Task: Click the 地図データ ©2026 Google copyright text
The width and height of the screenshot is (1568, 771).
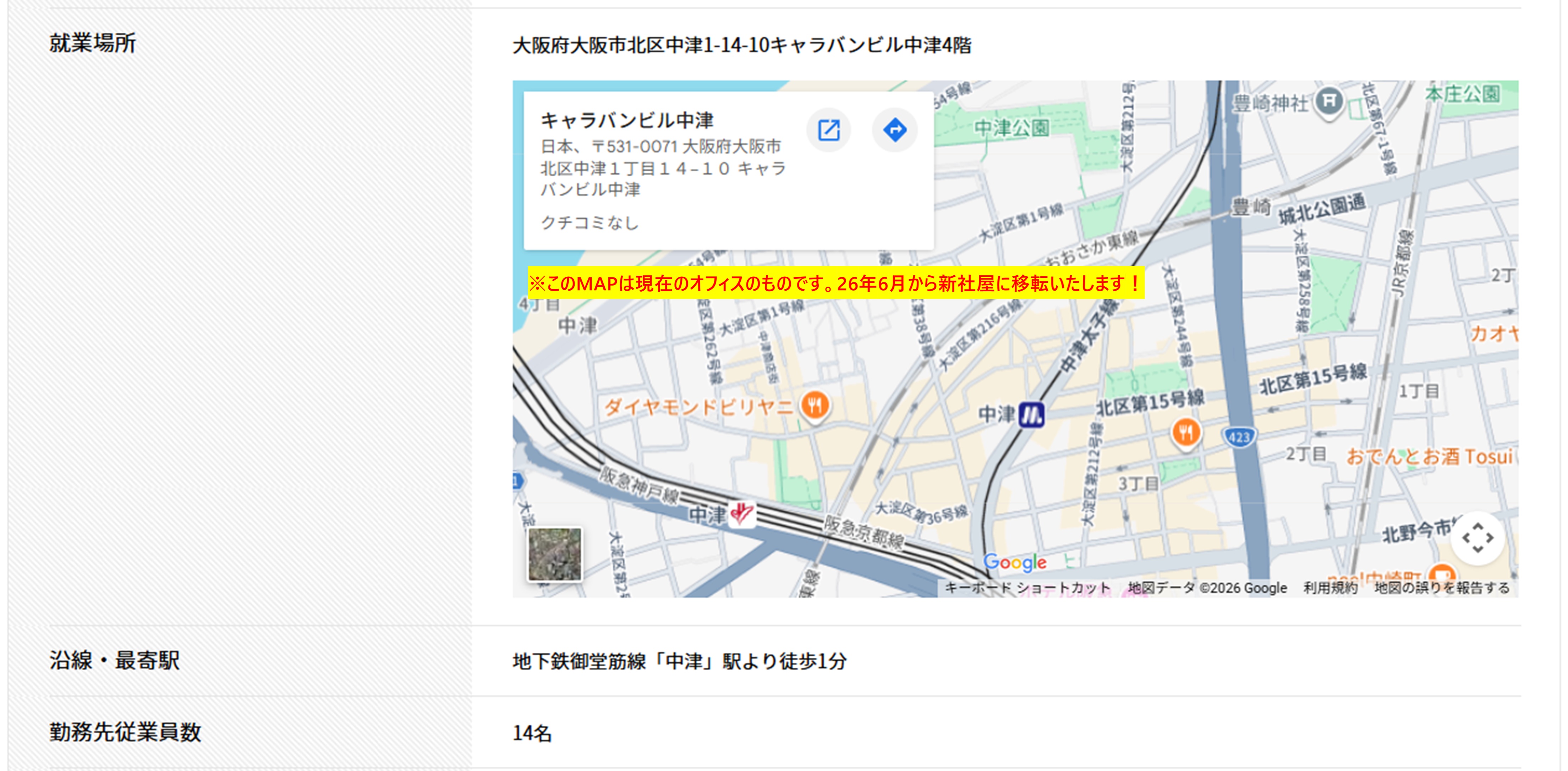Action: click(1207, 588)
